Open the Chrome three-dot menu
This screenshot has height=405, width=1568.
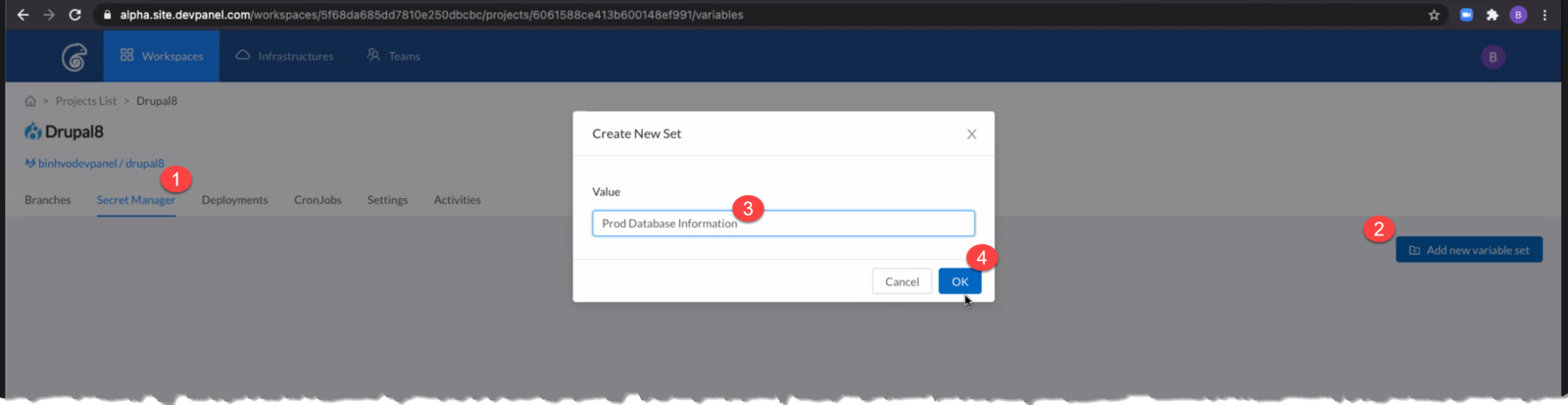[x=1545, y=15]
